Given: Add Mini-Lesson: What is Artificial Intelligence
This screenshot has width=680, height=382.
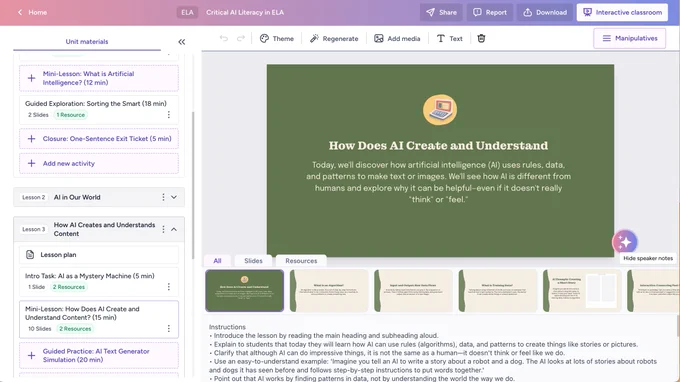Looking at the screenshot, I should point(99,78).
